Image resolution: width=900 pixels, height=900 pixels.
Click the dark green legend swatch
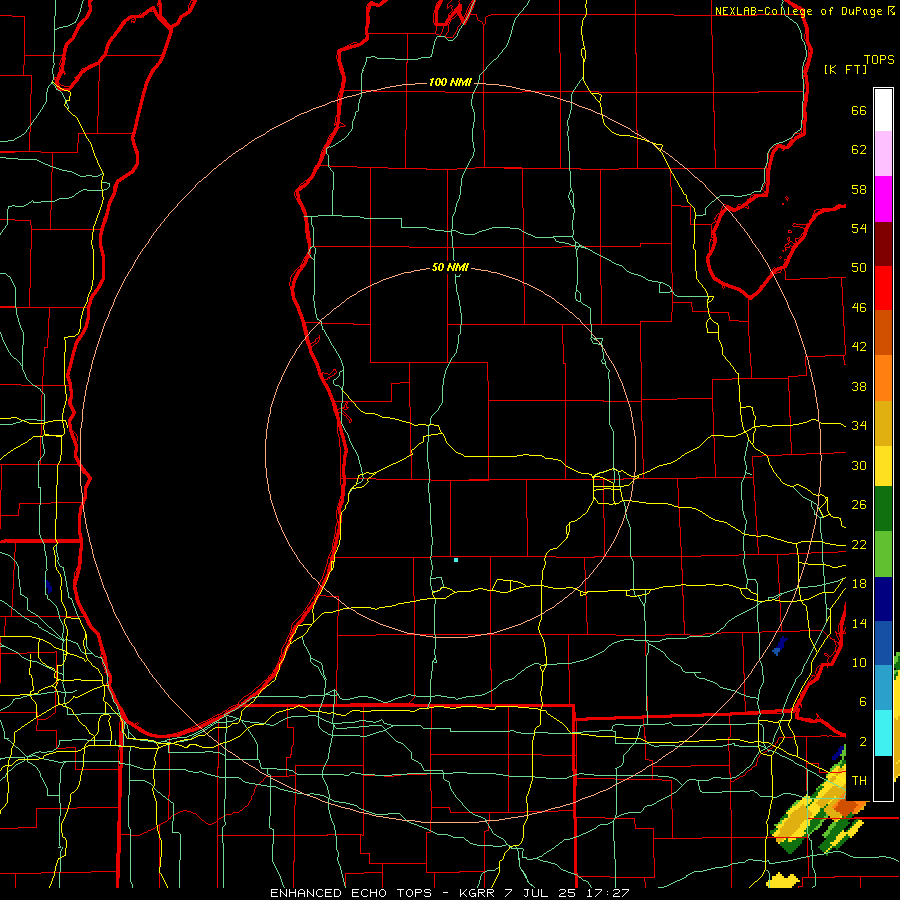tap(883, 509)
